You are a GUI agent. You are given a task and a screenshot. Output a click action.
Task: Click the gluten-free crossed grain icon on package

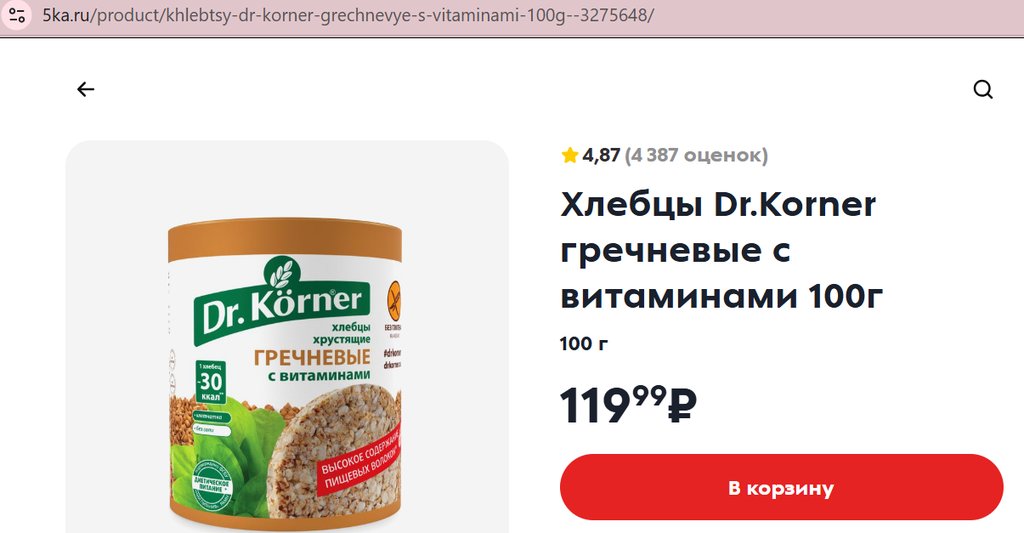[x=394, y=300]
